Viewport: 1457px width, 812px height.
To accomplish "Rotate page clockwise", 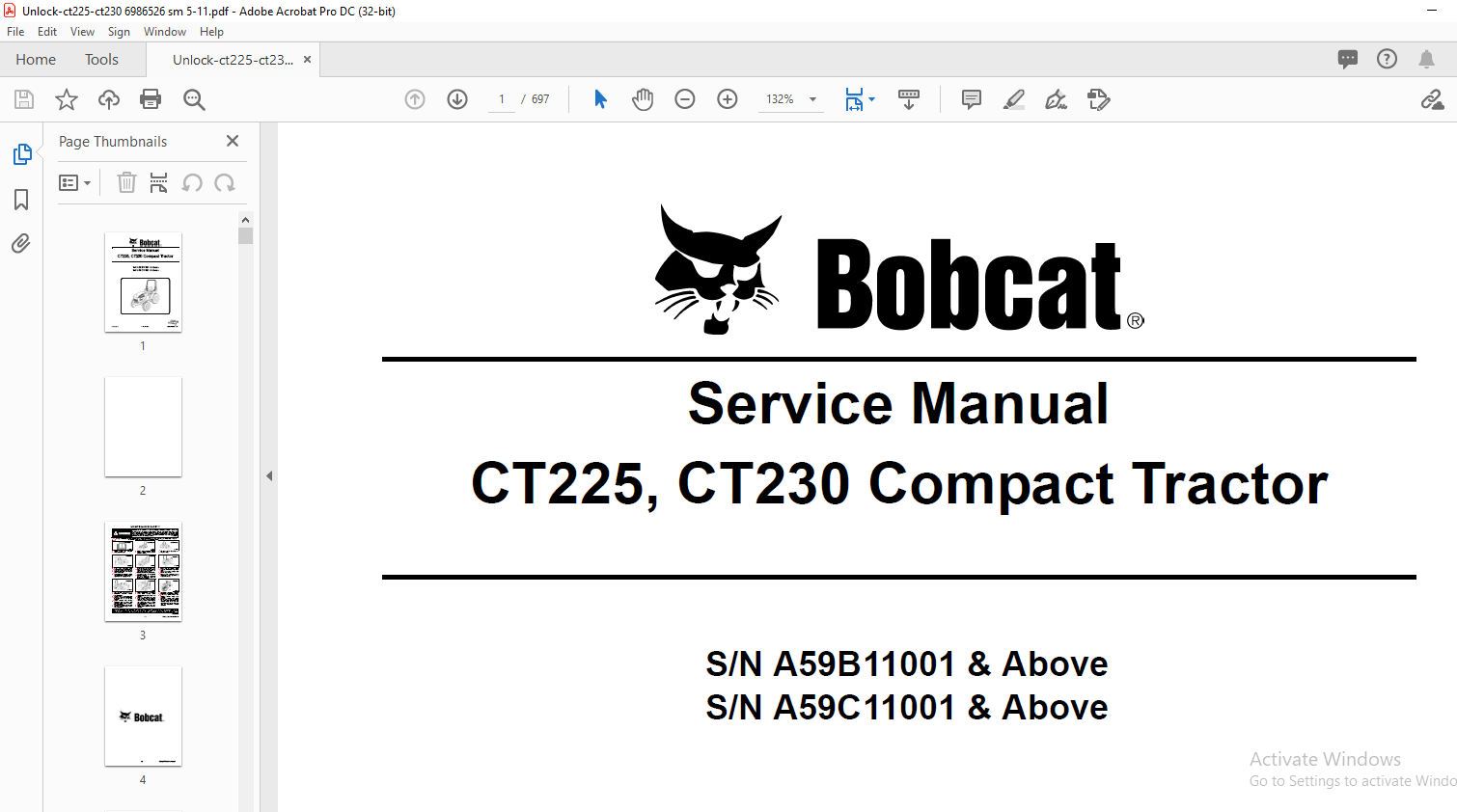I will 225,182.
